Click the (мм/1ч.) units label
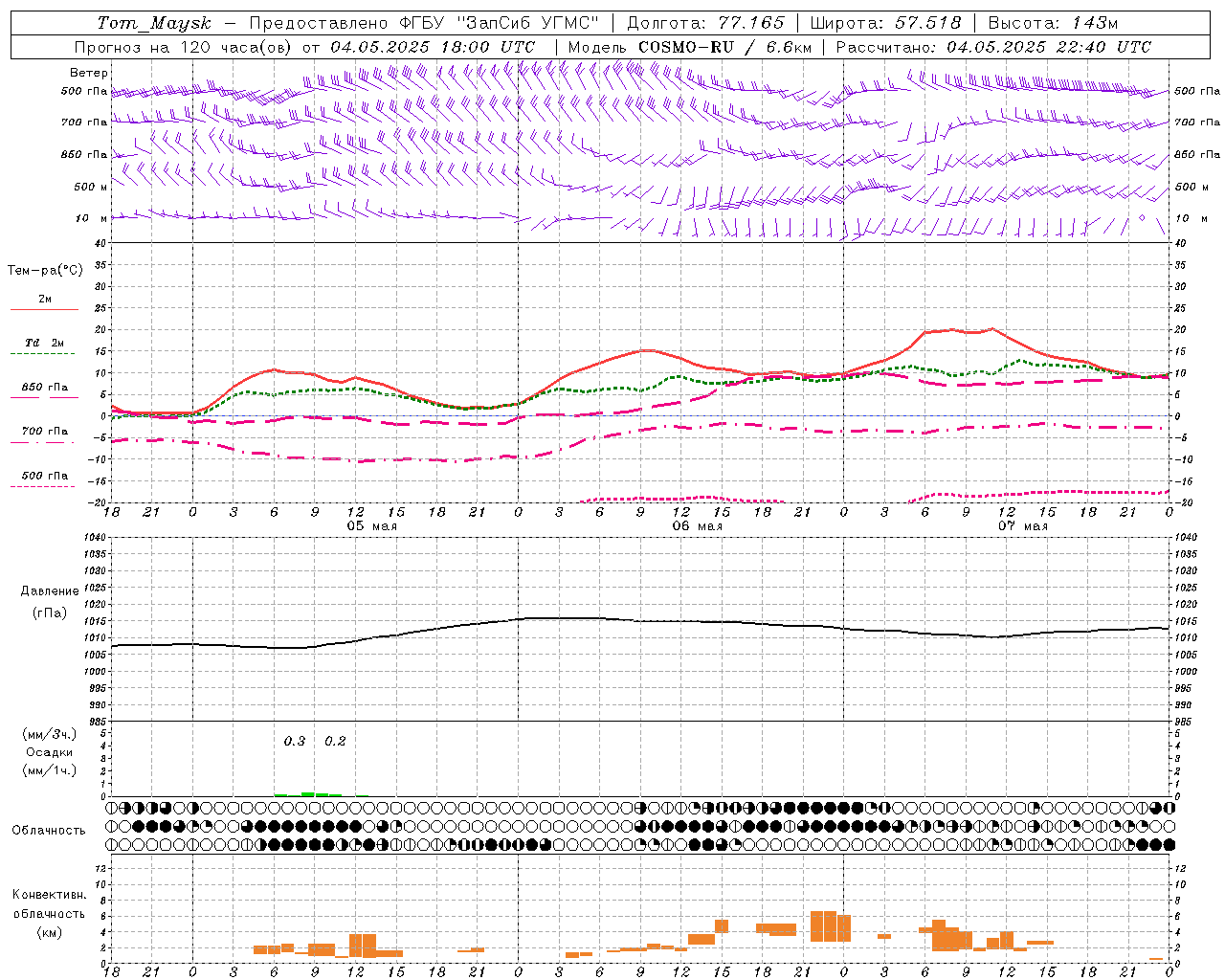The image size is (1225, 980). [x=50, y=770]
